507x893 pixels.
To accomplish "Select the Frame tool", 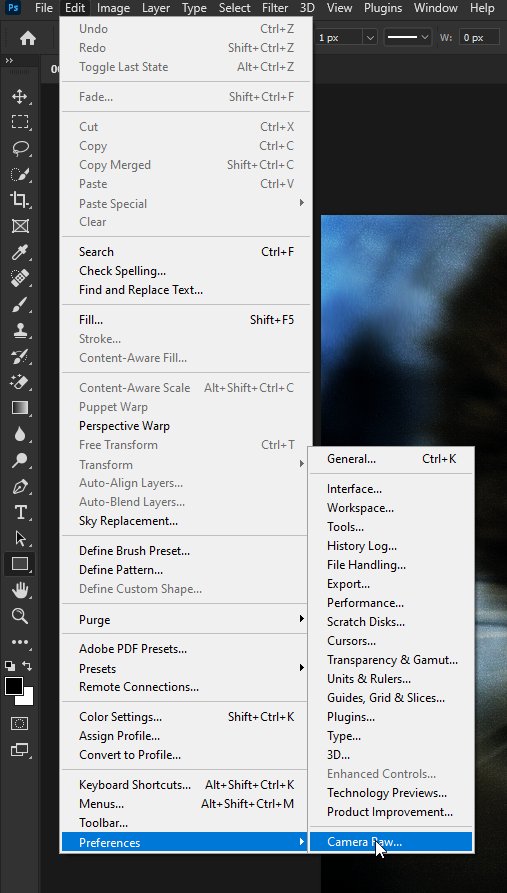I will (20, 226).
